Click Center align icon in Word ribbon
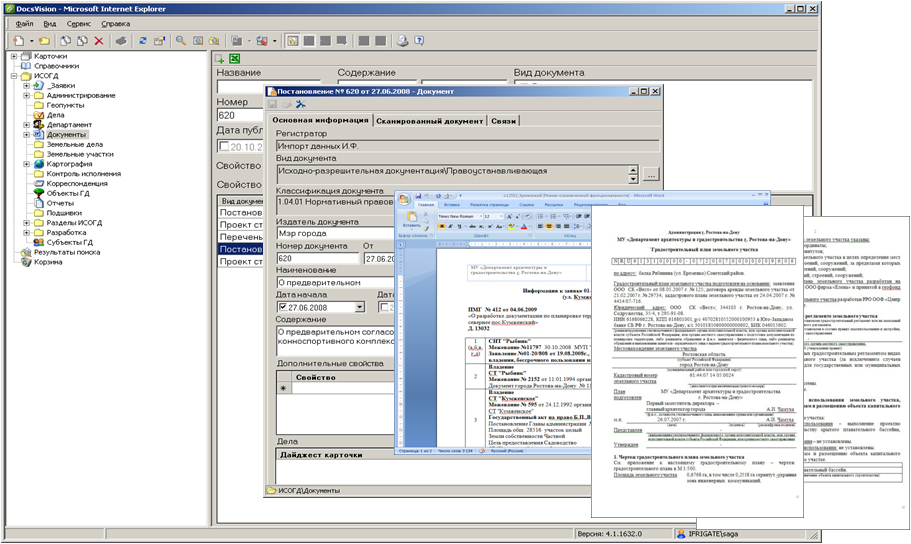 pos(549,227)
